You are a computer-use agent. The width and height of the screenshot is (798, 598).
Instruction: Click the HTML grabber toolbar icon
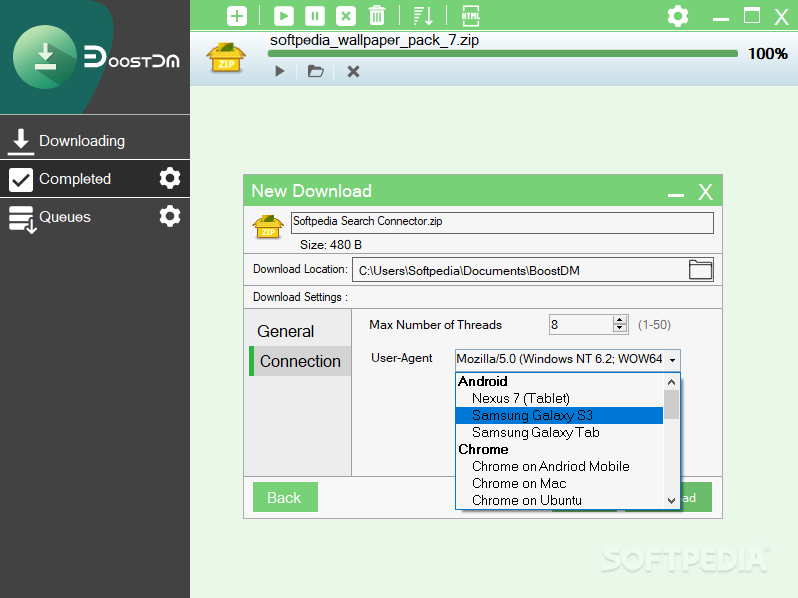pyautogui.click(x=470, y=16)
